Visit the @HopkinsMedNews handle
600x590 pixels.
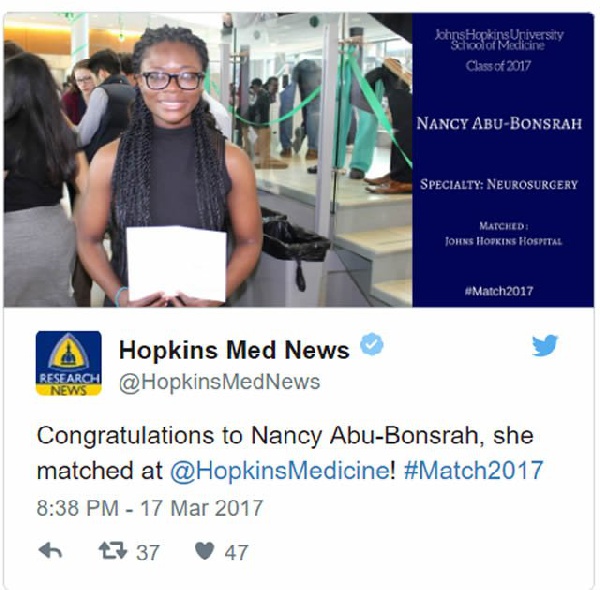(220, 382)
